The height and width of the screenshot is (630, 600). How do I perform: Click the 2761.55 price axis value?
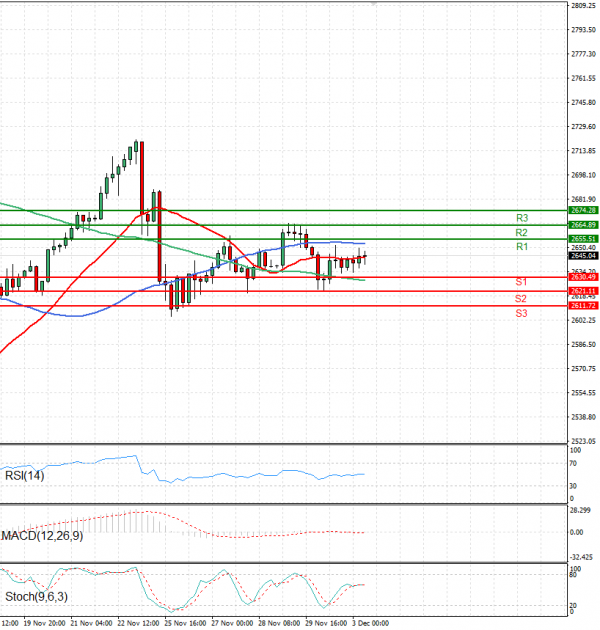(584, 78)
